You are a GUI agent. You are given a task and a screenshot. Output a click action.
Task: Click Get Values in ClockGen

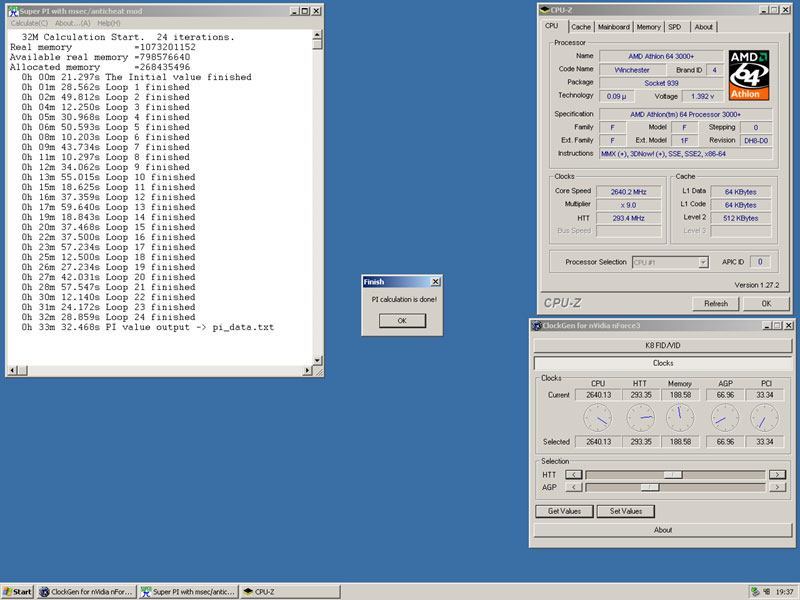(564, 511)
